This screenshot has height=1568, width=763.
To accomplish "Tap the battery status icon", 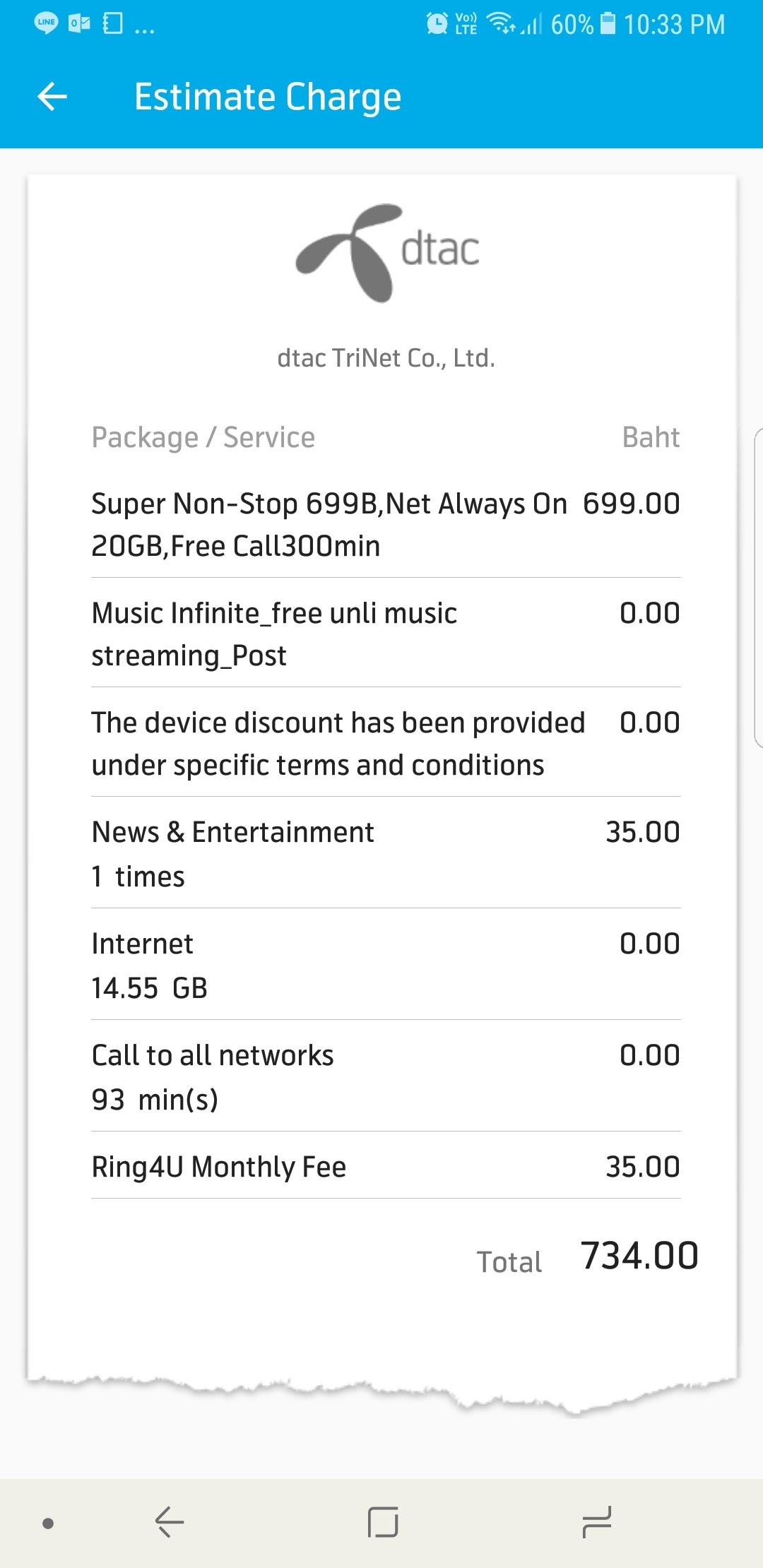I will (x=608, y=23).
